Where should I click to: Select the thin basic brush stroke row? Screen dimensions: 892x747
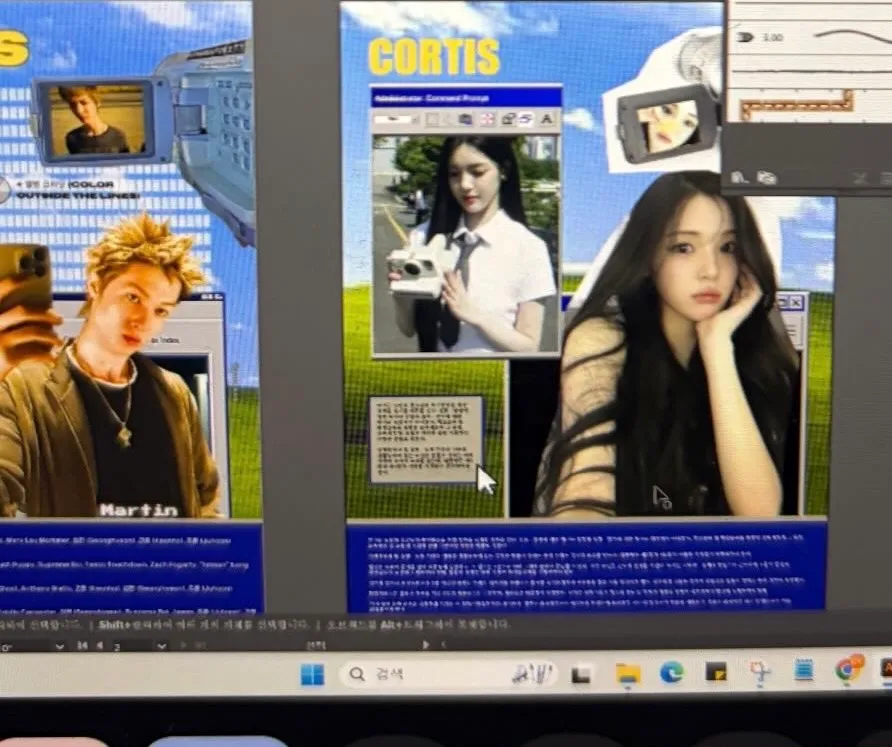[810, 71]
